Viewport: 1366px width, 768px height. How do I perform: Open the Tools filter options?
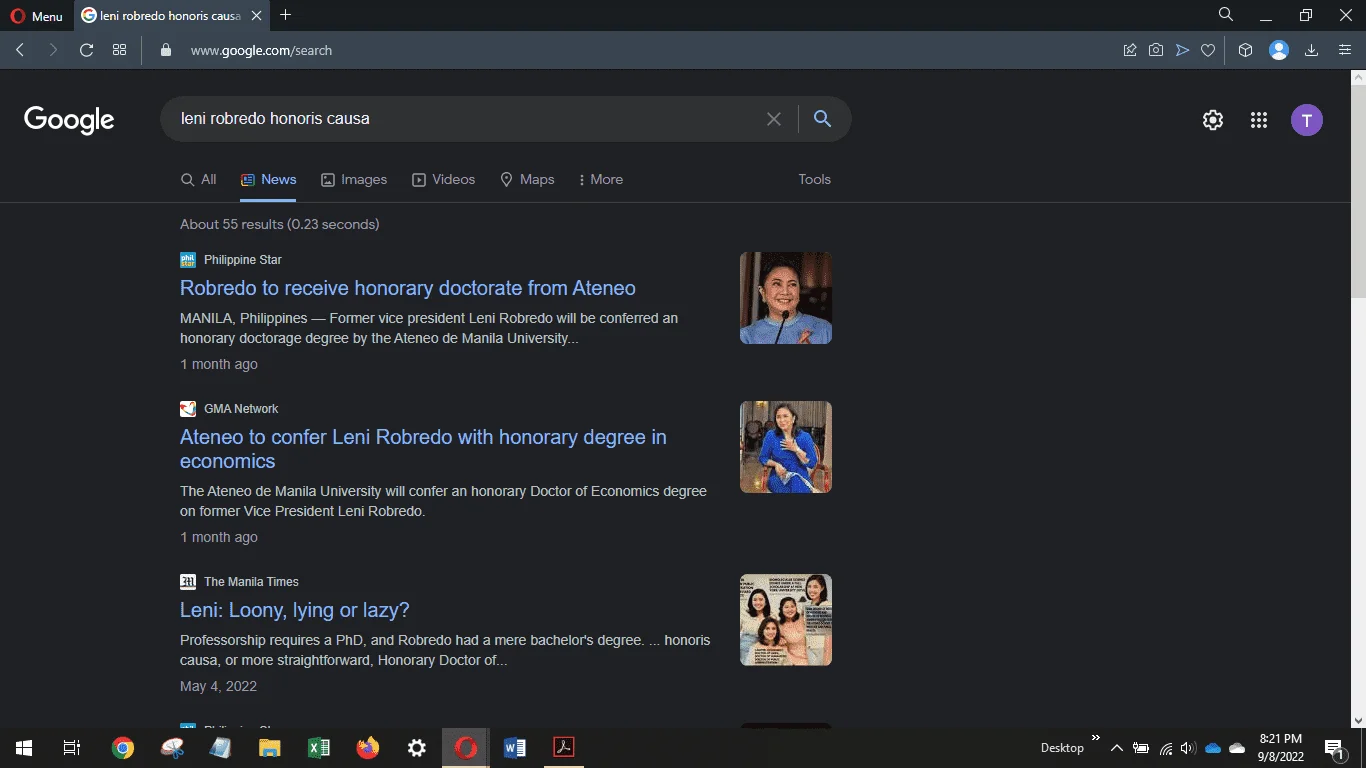[814, 179]
